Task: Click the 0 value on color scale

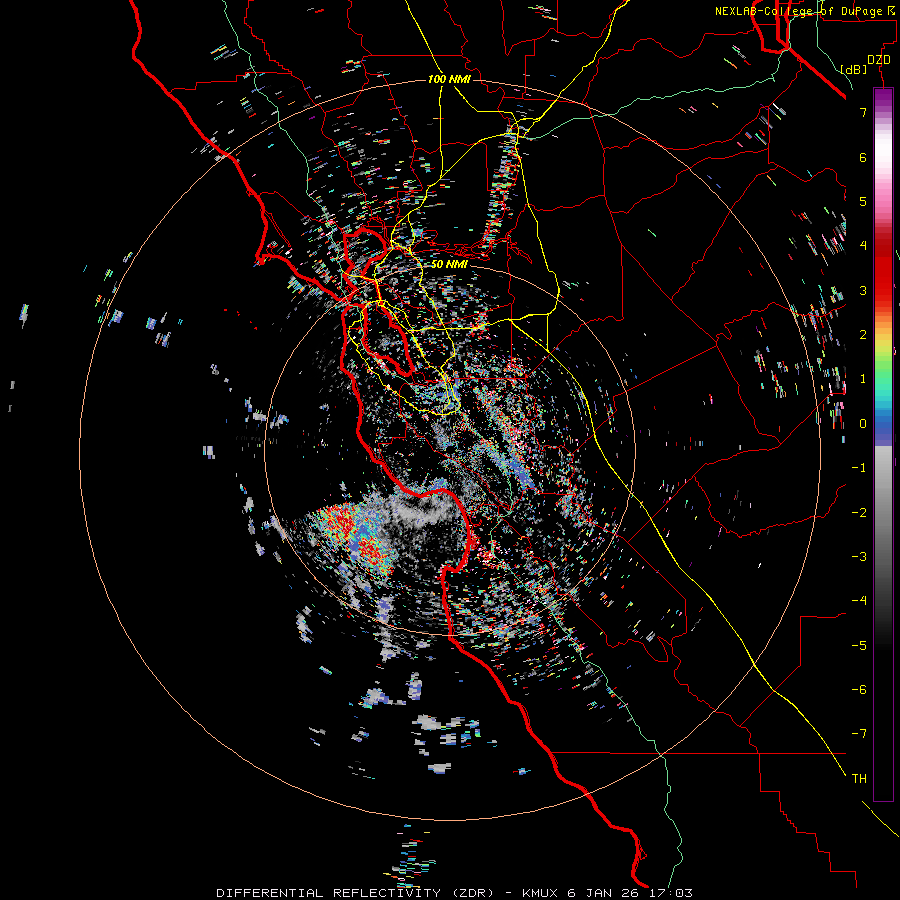Action: pyautogui.click(x=863, y=424)
